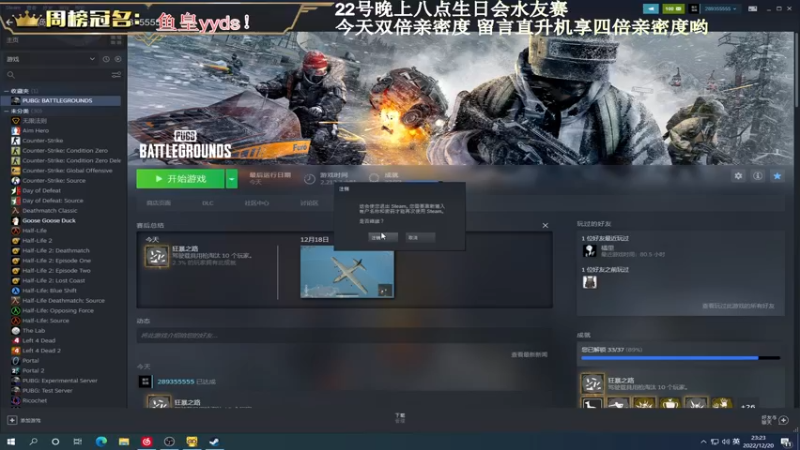Viewport: 800px width, 450px height.
Task: Click the Half-Life: Opposing Force game icon
Action: (16, 310)
